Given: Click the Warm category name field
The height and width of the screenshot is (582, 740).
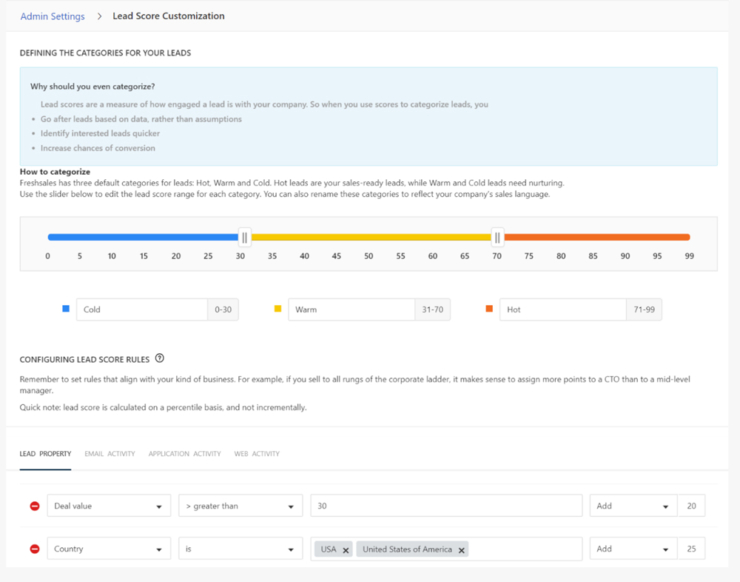Looking at the screenshot, I should click(x=351, y=310).
